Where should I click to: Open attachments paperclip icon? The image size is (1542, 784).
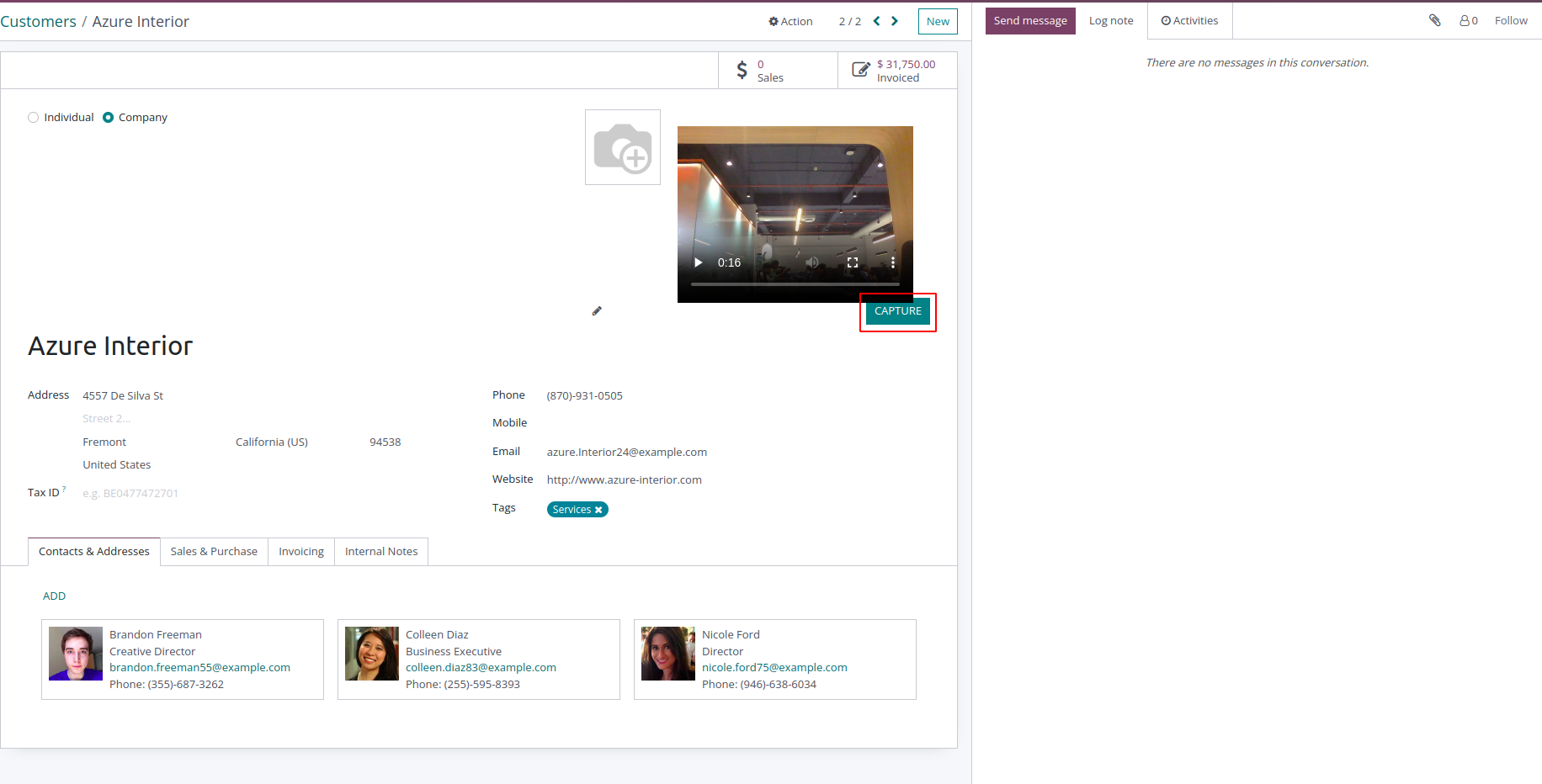click(1435, 20)
